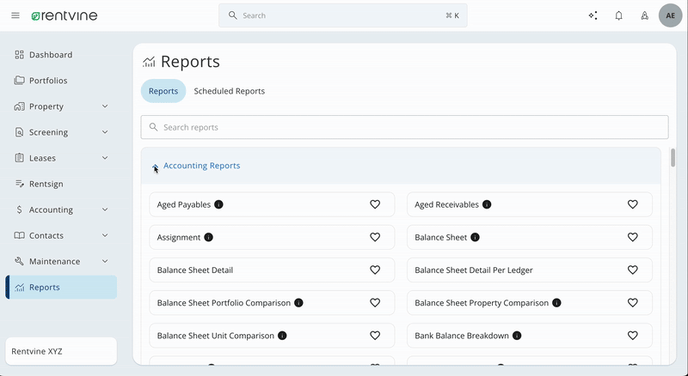Screen dimensions: 688x376
Task: Click info icon next to Bank Balance Breakdown
Action: (x=517, y=336)
